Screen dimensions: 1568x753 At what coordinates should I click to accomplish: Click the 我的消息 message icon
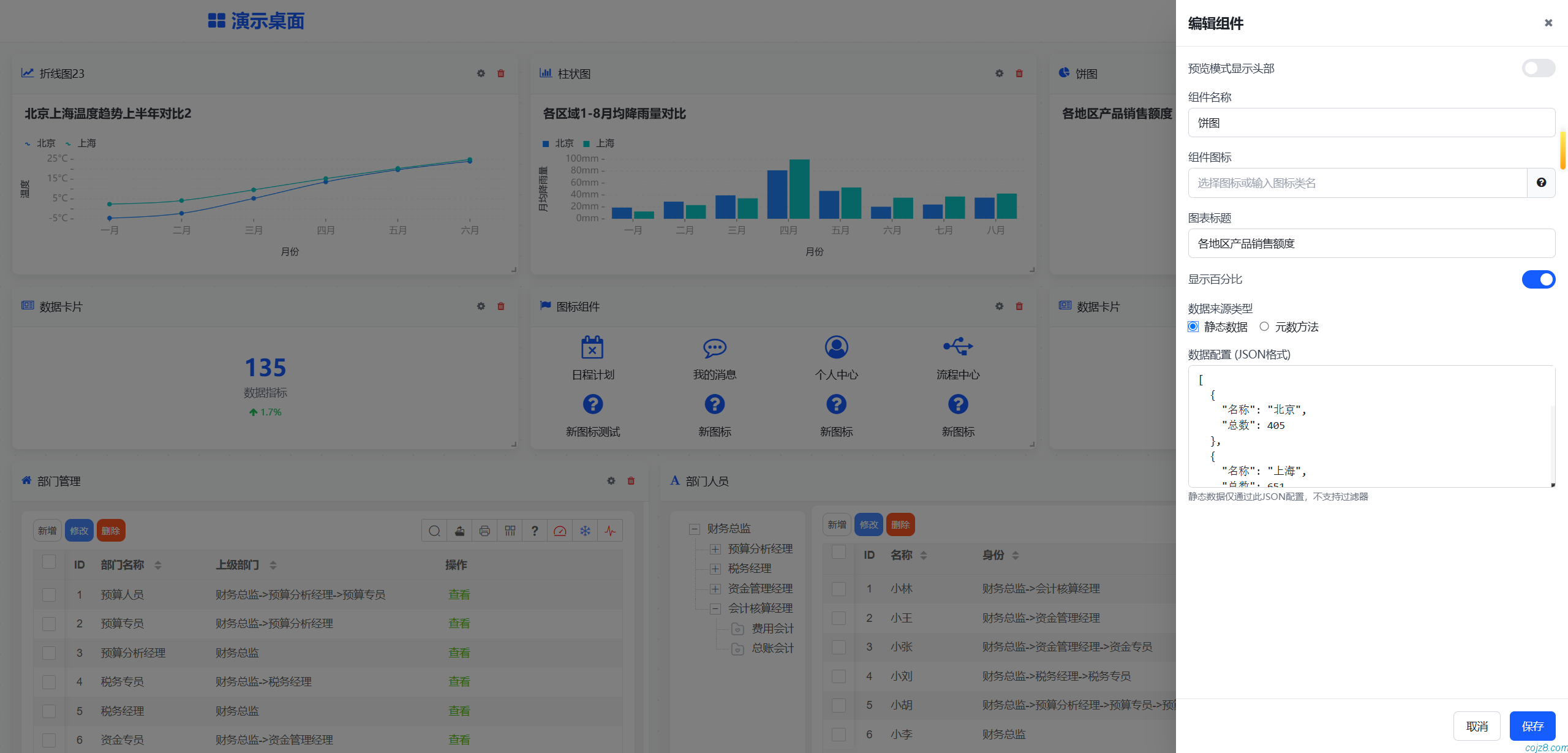tap(714, 347)
